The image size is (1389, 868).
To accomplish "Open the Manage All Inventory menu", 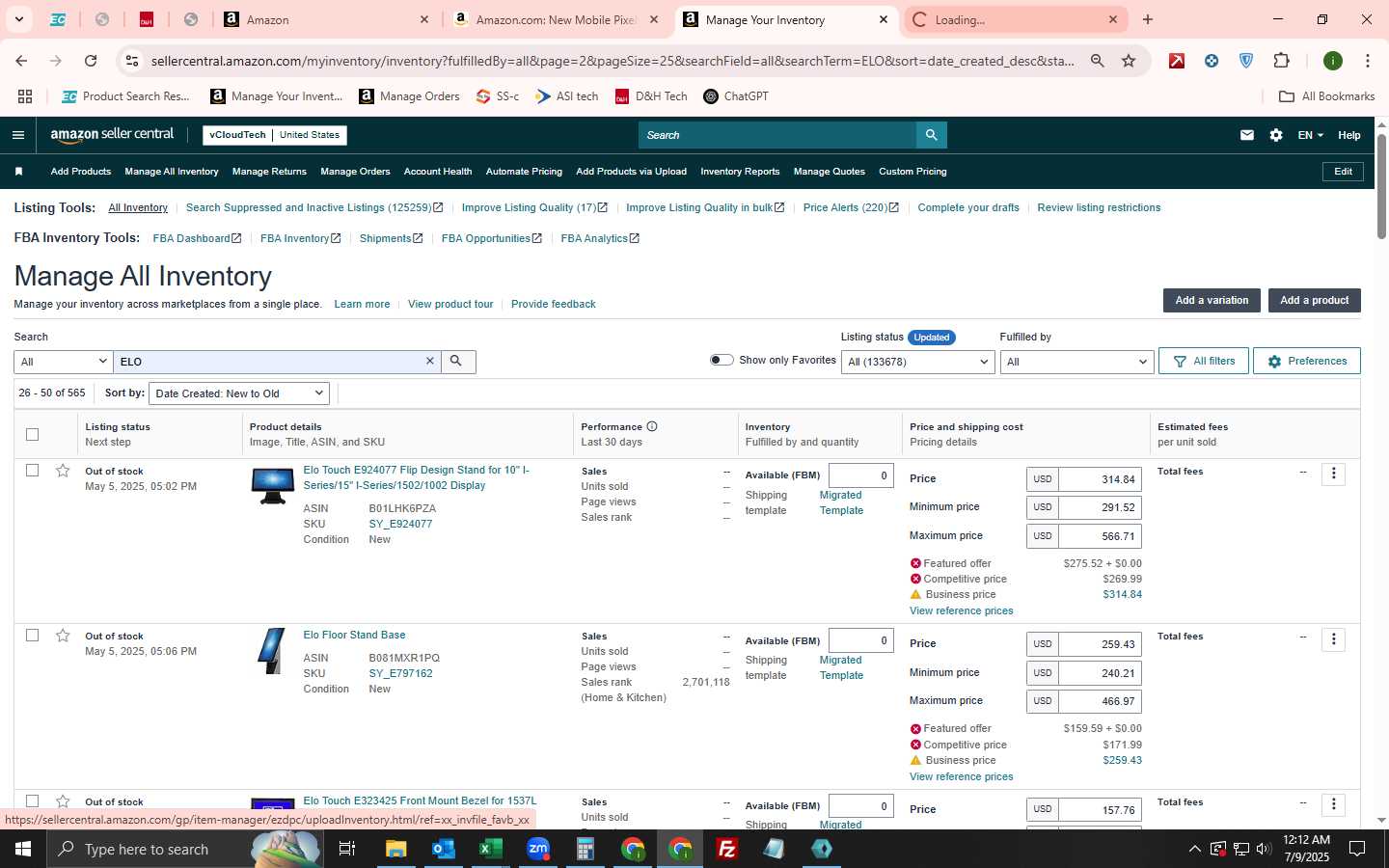I will point(172,172).
